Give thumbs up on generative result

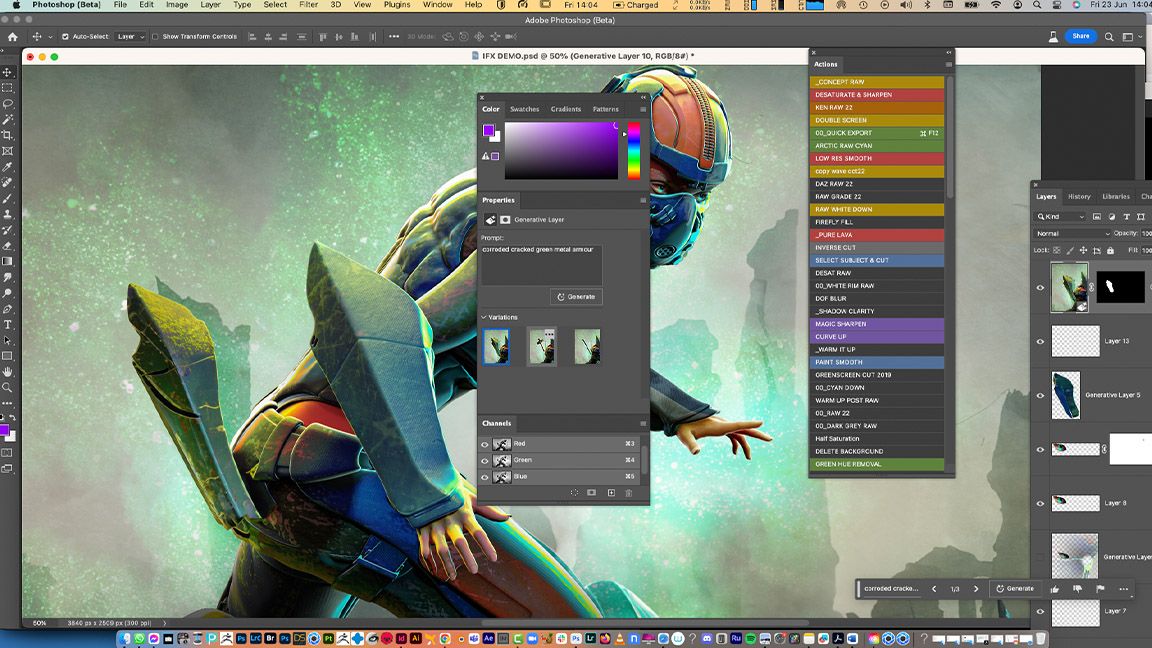(x=1055, y=588)
